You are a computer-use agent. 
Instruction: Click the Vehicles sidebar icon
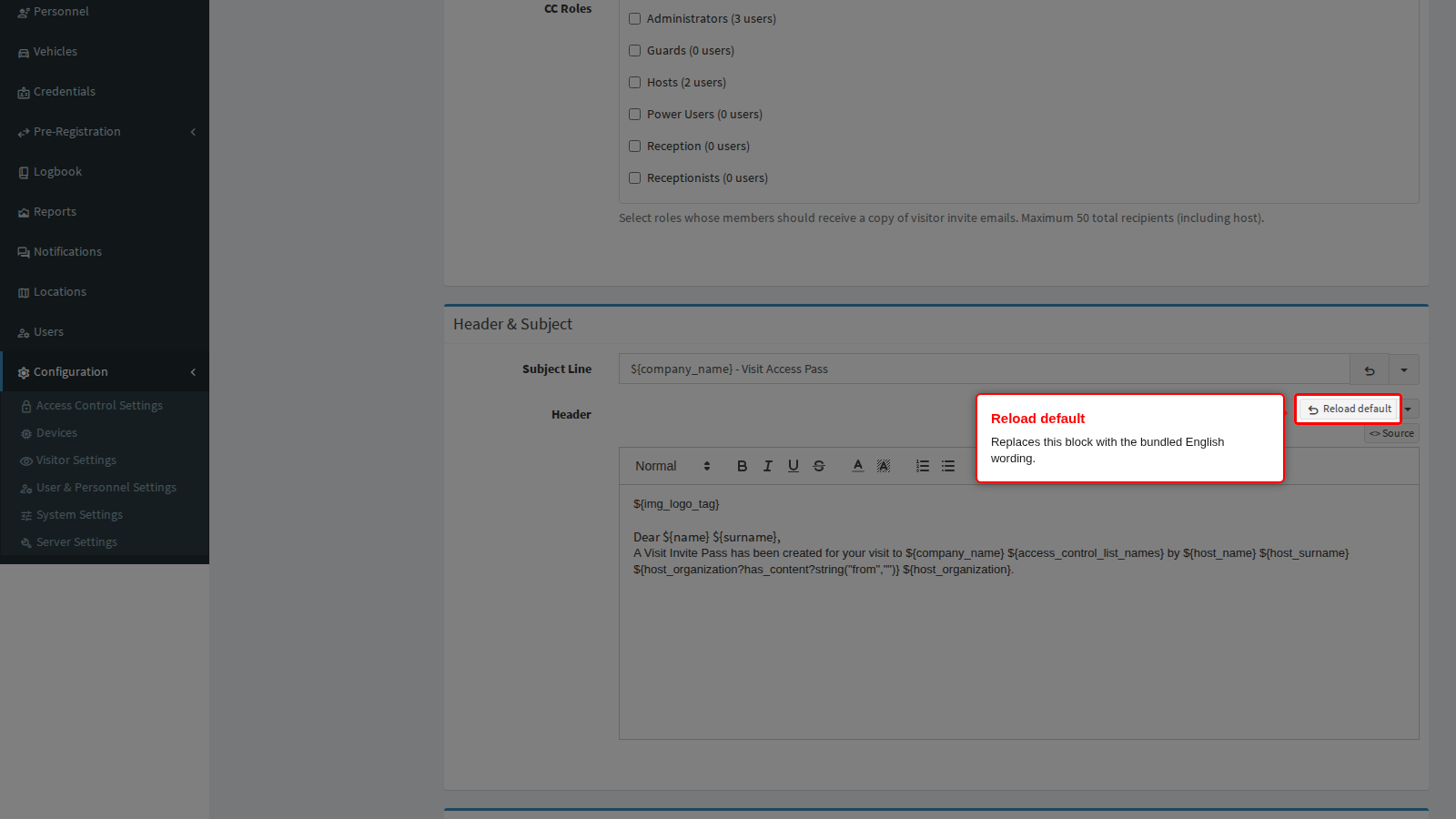tap(24, 53)
